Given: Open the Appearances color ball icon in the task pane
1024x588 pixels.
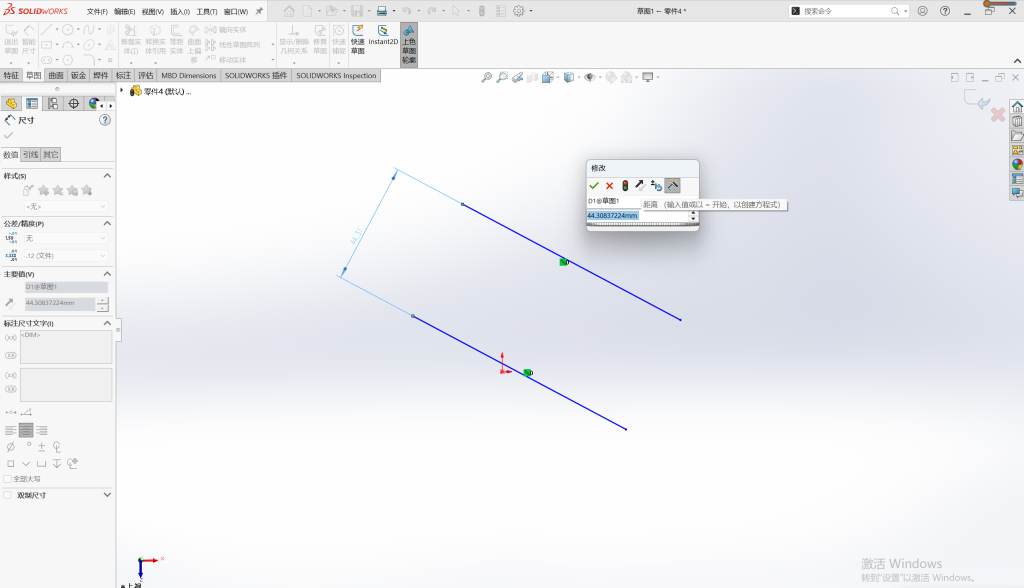Looking at the screenshot, I should [x=1017, y=164].
